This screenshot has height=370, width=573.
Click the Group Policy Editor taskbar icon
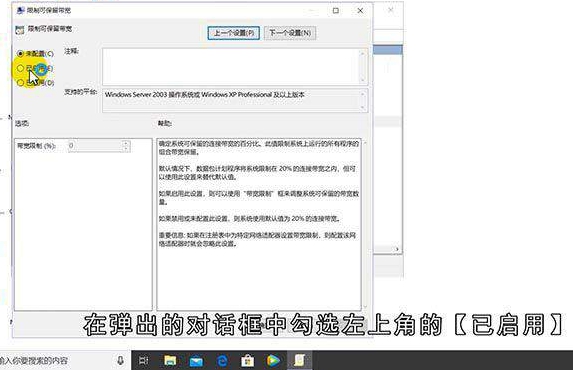299,360
